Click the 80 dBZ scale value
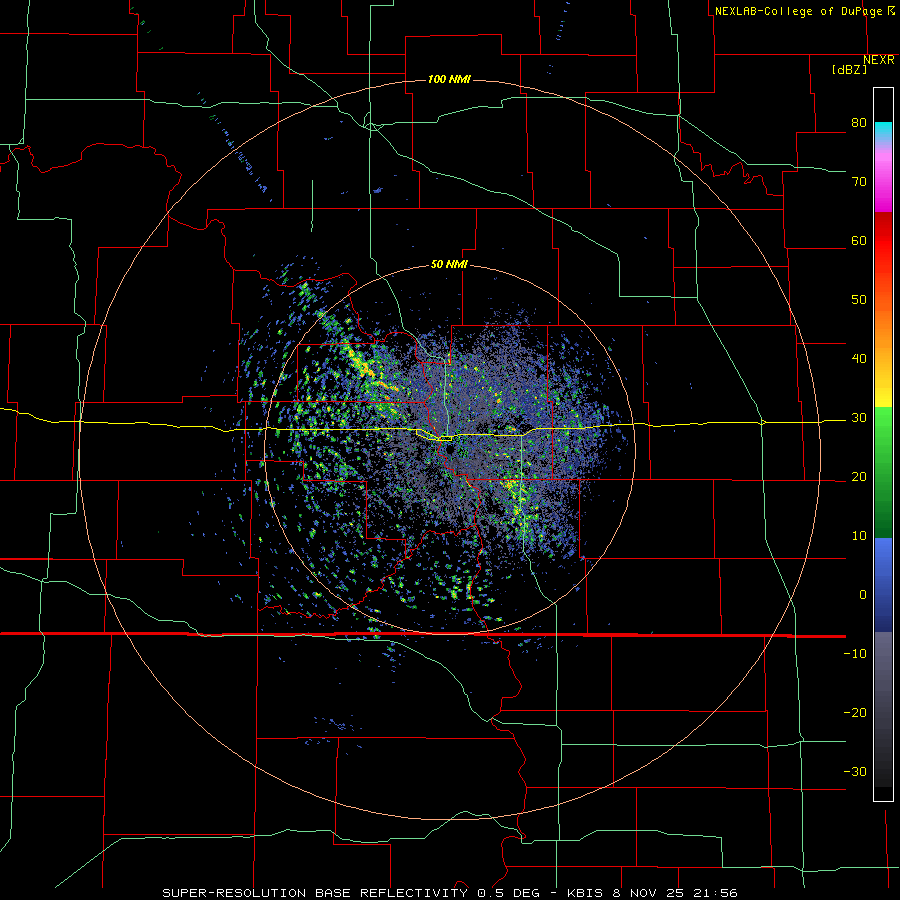The image size is (900, 900). pos(859,123)
